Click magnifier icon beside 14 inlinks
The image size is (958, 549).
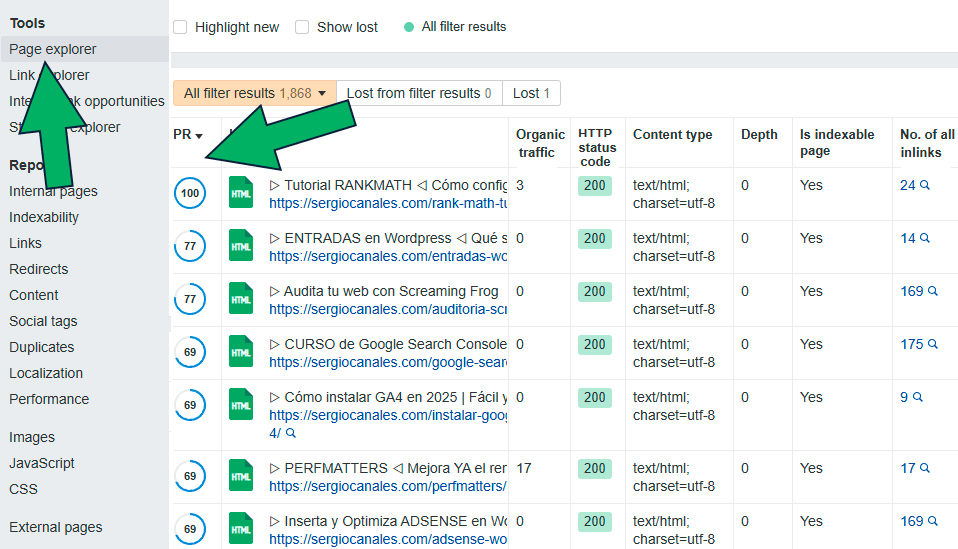click(925, 238)
